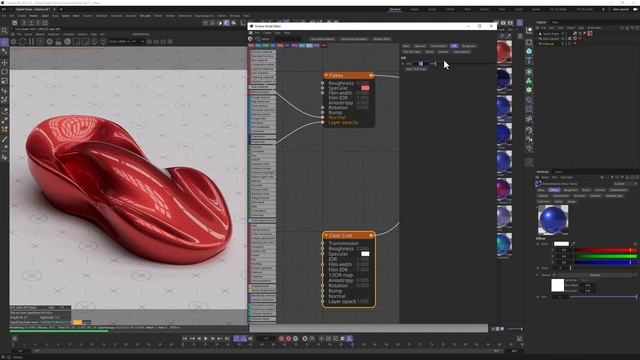The height and width of the screenshot is (360, 640).
Task: Open the HDR sRGB dropdown in Live Viewer
Action: click(x=119, y=42)
